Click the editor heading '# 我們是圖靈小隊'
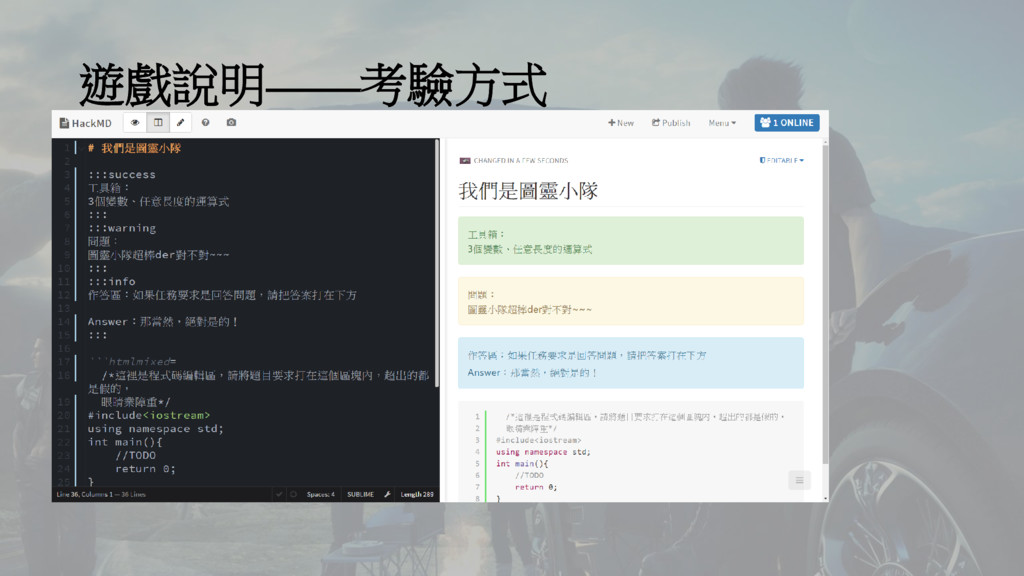 coord(134,148)
